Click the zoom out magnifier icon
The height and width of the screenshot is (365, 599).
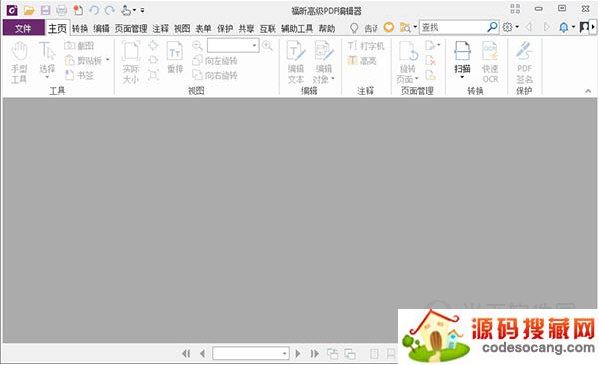coord(197,46)
